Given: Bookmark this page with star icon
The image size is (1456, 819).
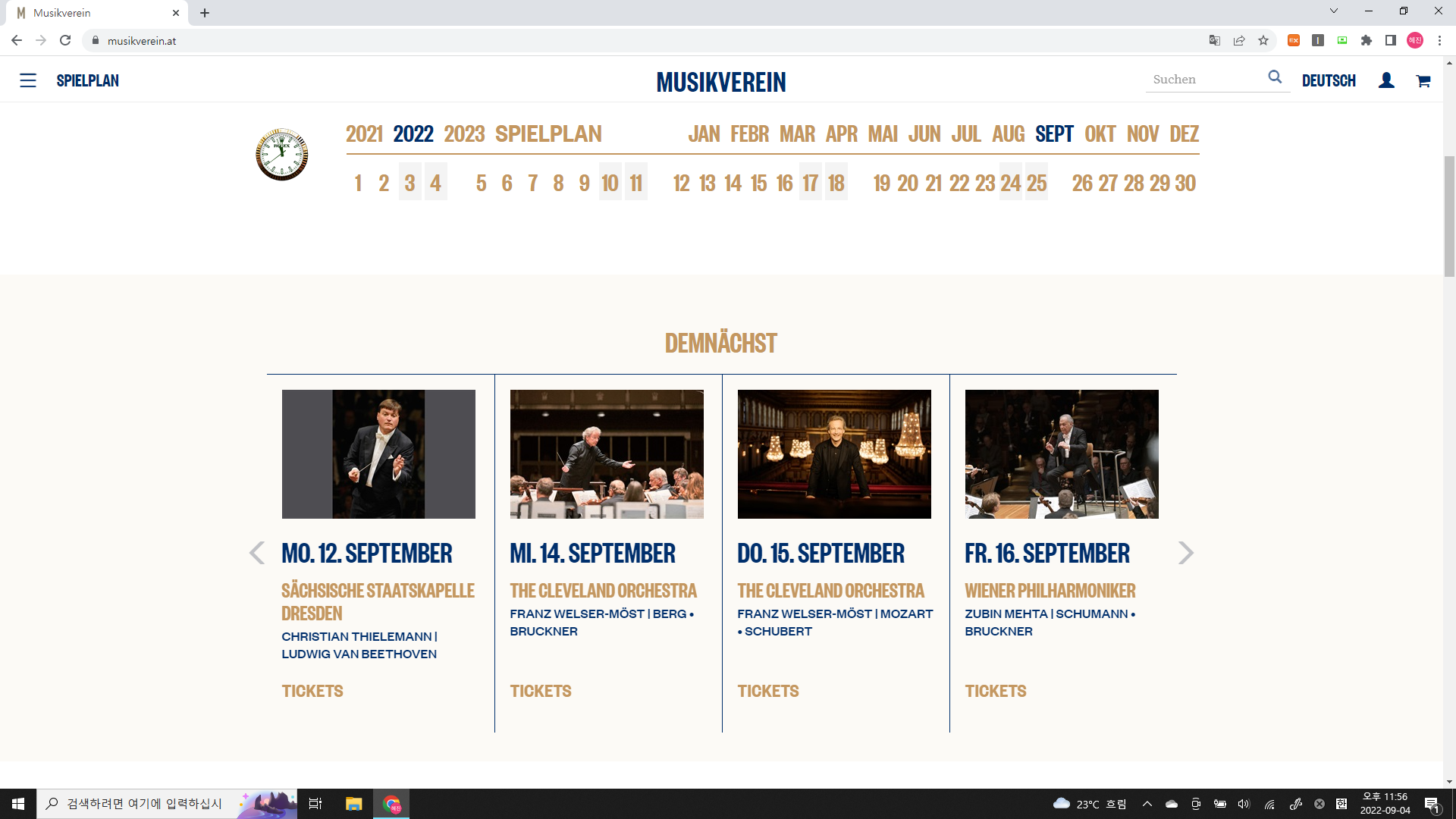Looking at the screenshot, I should pos(1263,40).
